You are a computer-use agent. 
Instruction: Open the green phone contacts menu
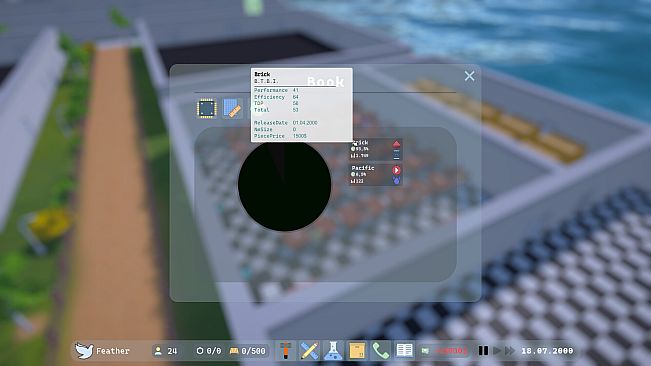click(x=381, y=351)
